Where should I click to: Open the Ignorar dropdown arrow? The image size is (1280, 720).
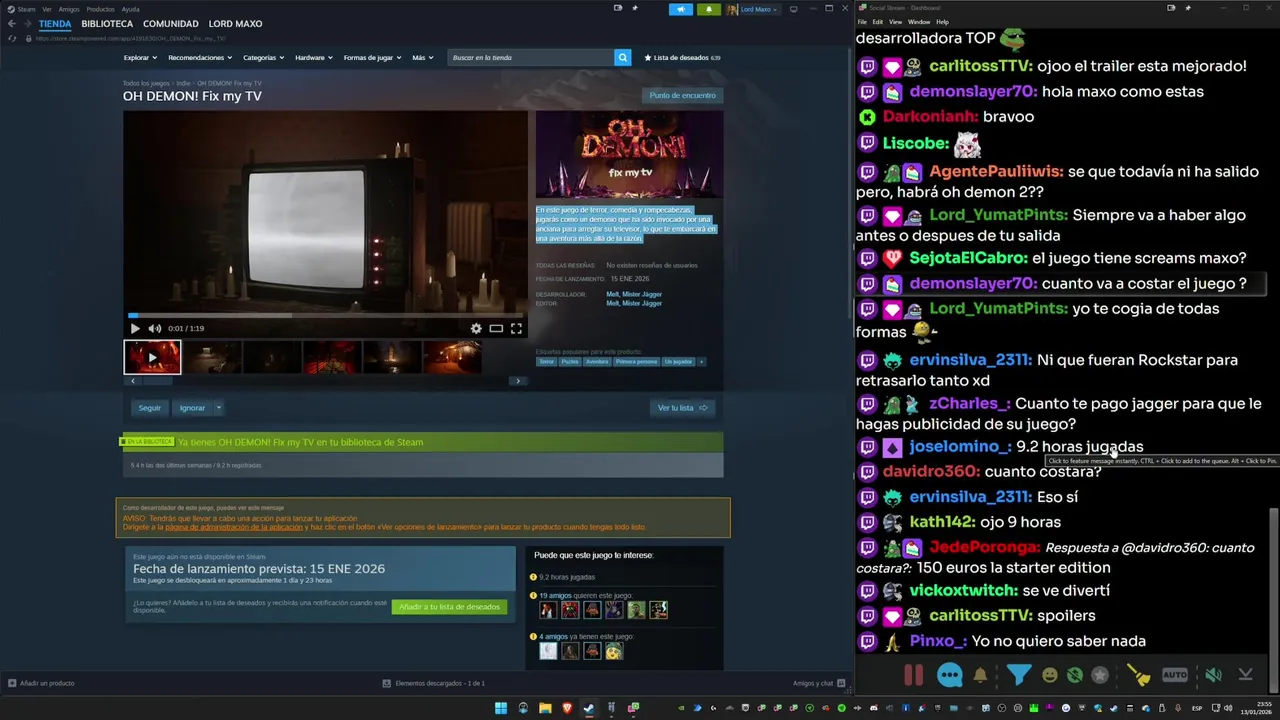point(218,408)
